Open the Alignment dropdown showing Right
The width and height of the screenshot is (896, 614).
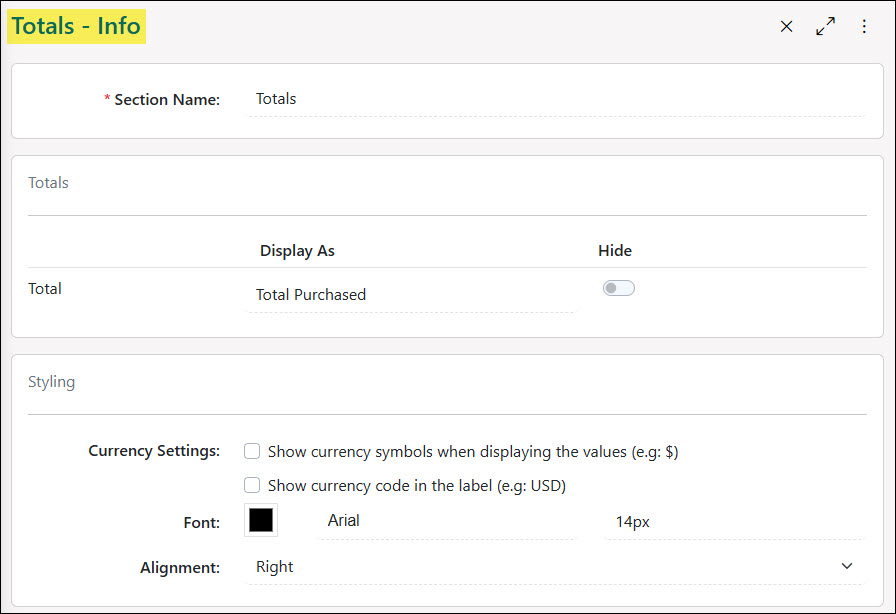coord(556,567)
